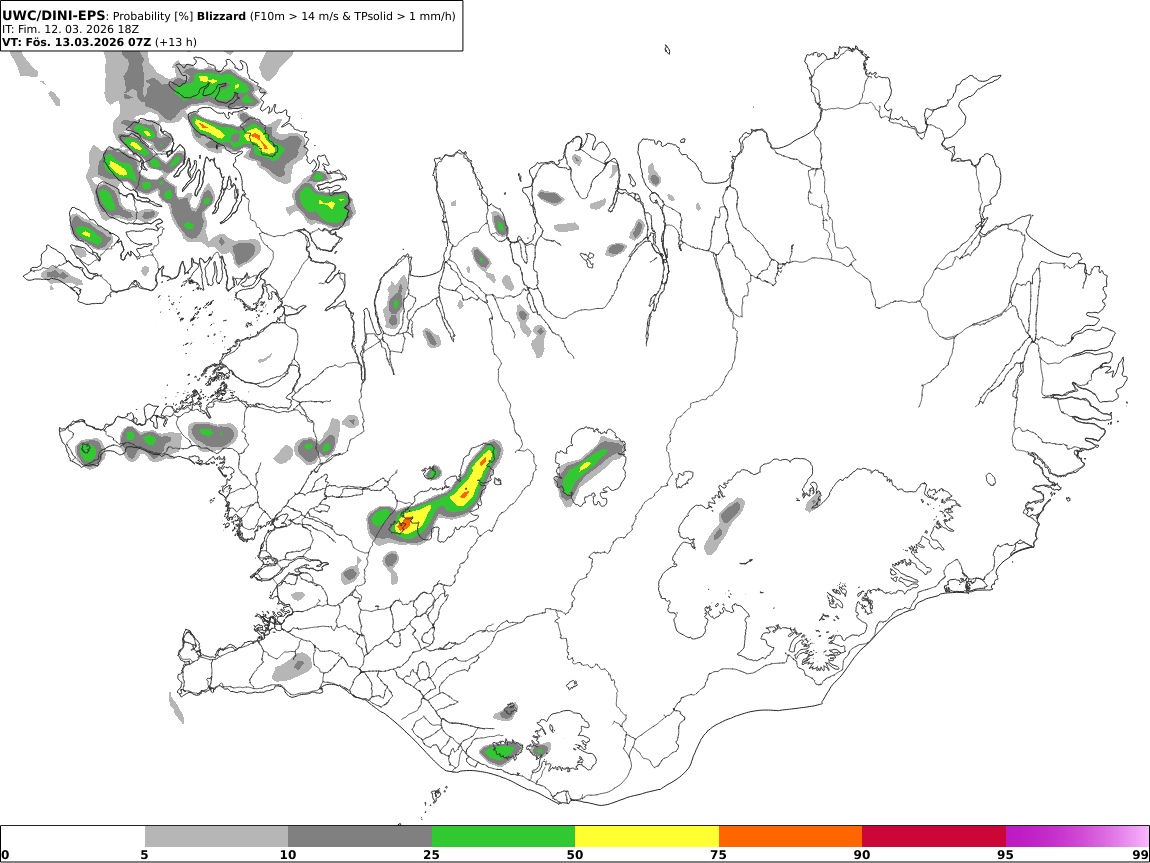Click legend tick label '50'
The width and height of the screenshot is (1150, 863).
[x=575, y=855]
